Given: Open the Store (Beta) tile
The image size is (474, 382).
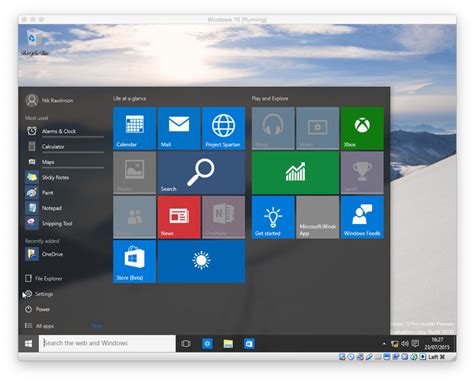Looking at the screenshot, I should pyautogui.click(x=134, y=262).
